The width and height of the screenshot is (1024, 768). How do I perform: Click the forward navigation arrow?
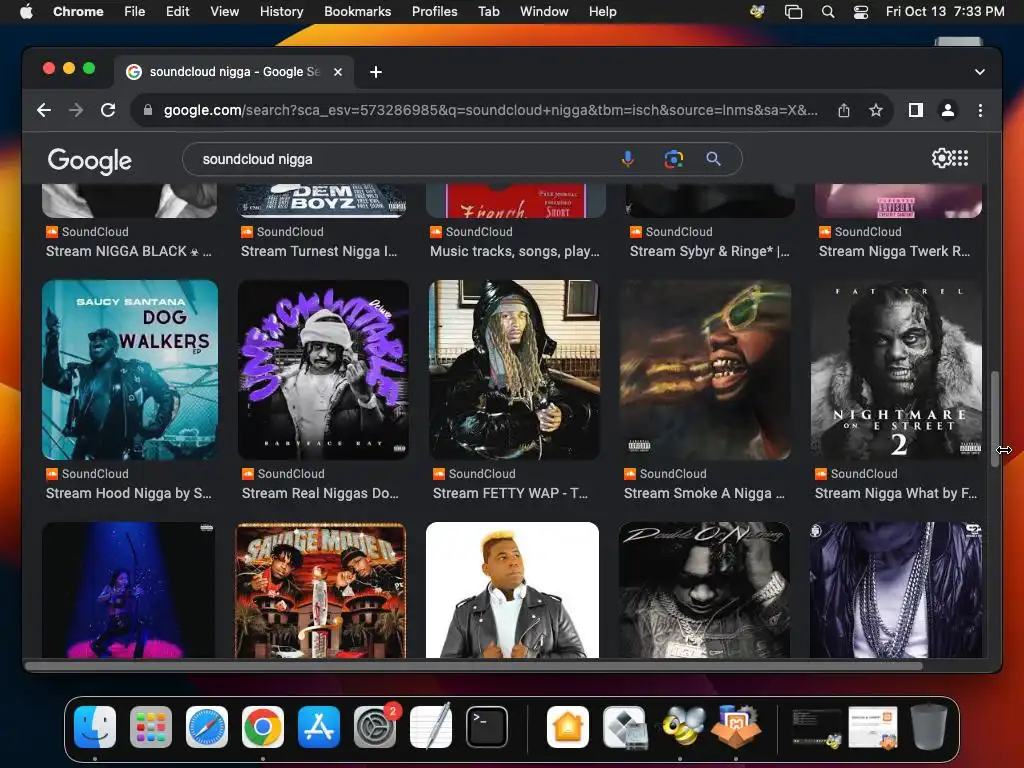click(x=76, y=110)
